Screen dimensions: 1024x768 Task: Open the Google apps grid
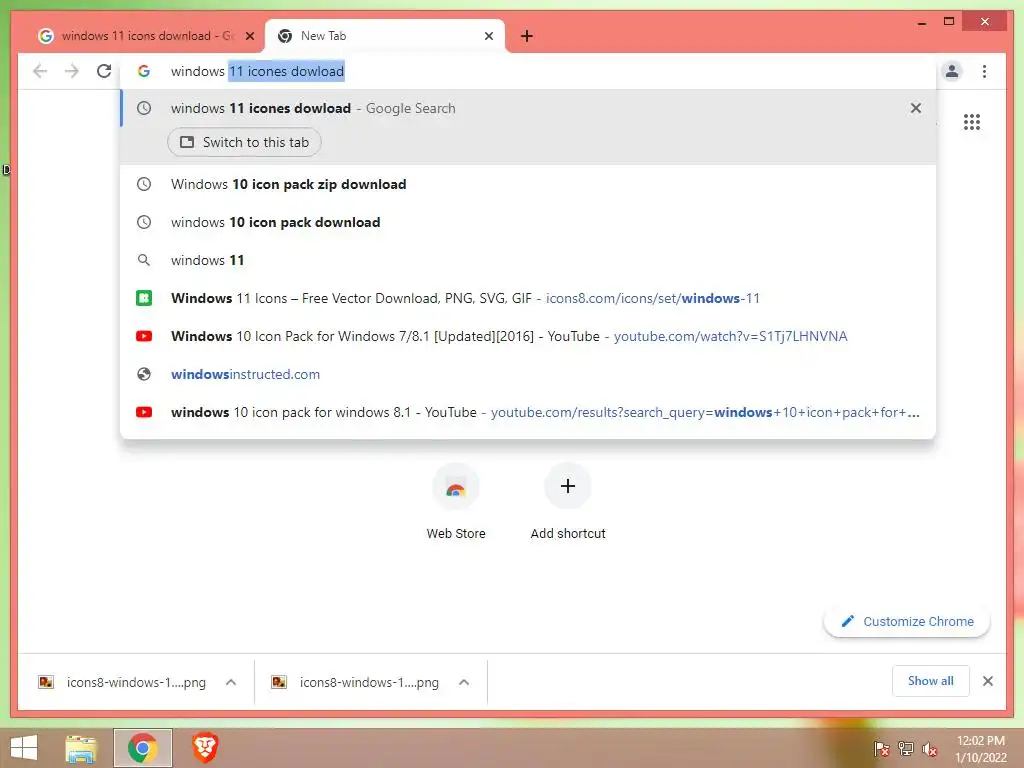pos(972,122)
